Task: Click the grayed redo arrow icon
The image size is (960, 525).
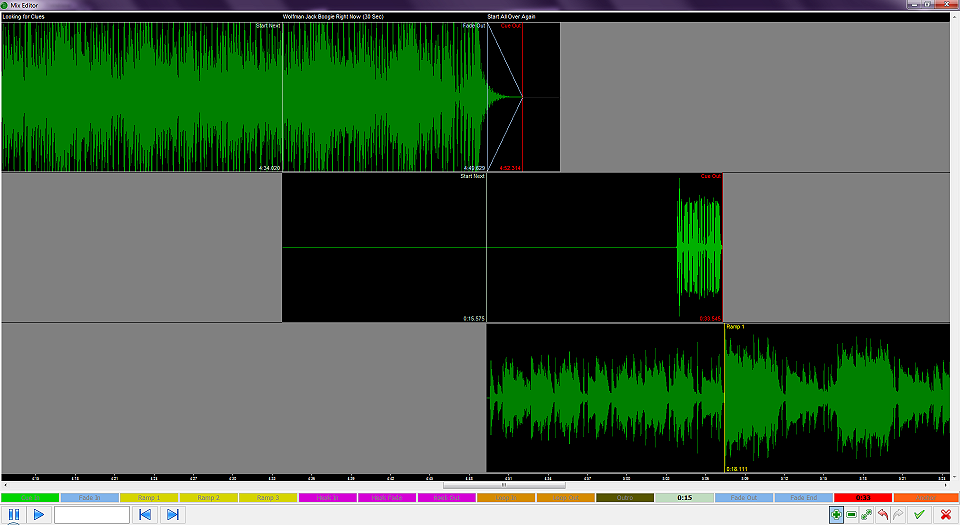Action: click(x=898, y=514)
